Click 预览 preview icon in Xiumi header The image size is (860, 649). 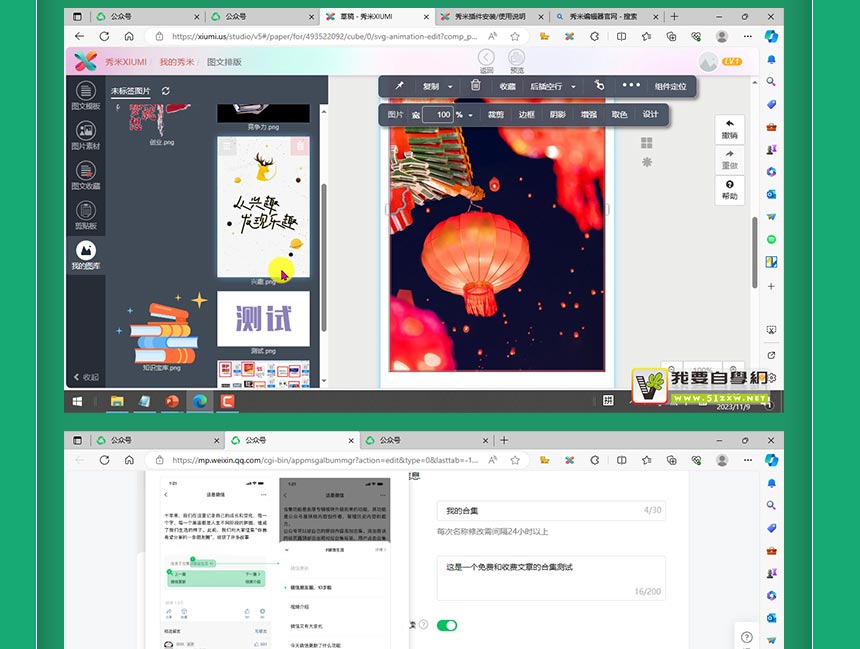point(517,60)
